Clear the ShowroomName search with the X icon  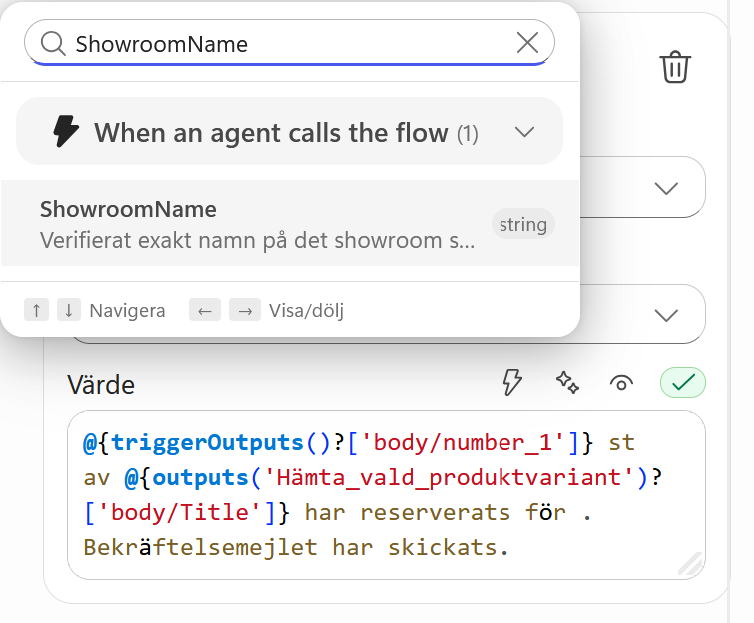pos(527,43)
